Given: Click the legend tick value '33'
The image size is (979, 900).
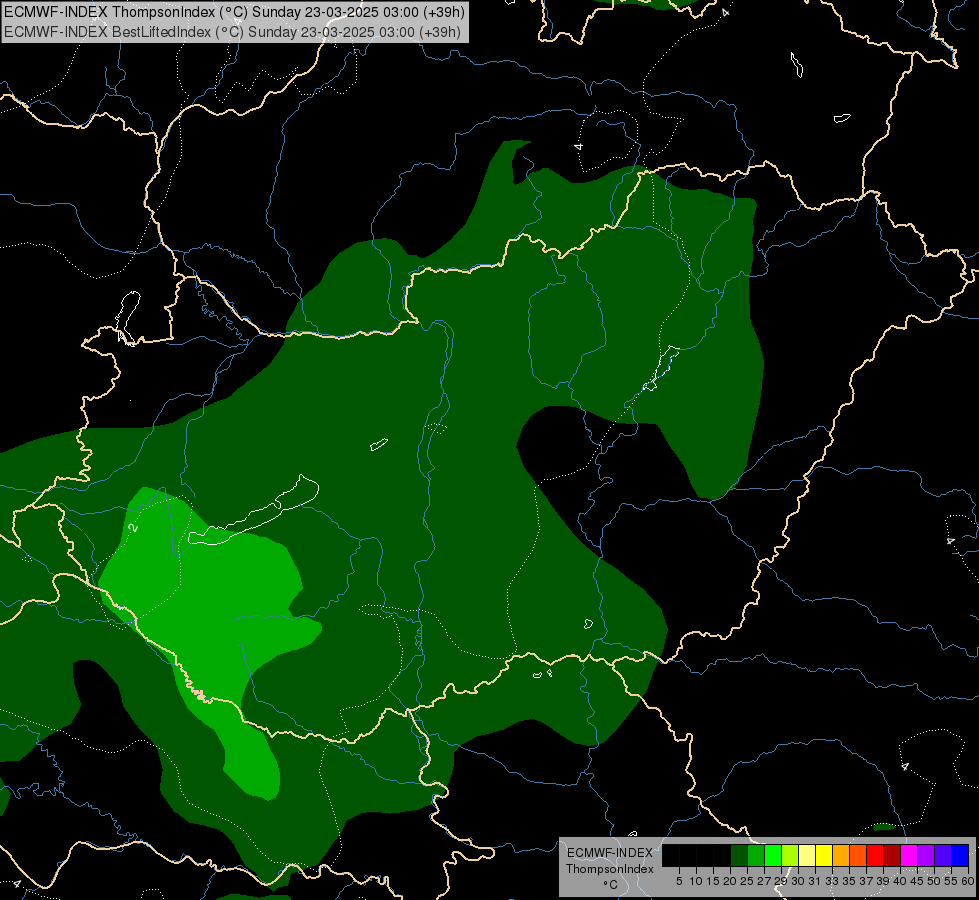Looking at the screenshot, I should tap(832, 881).
